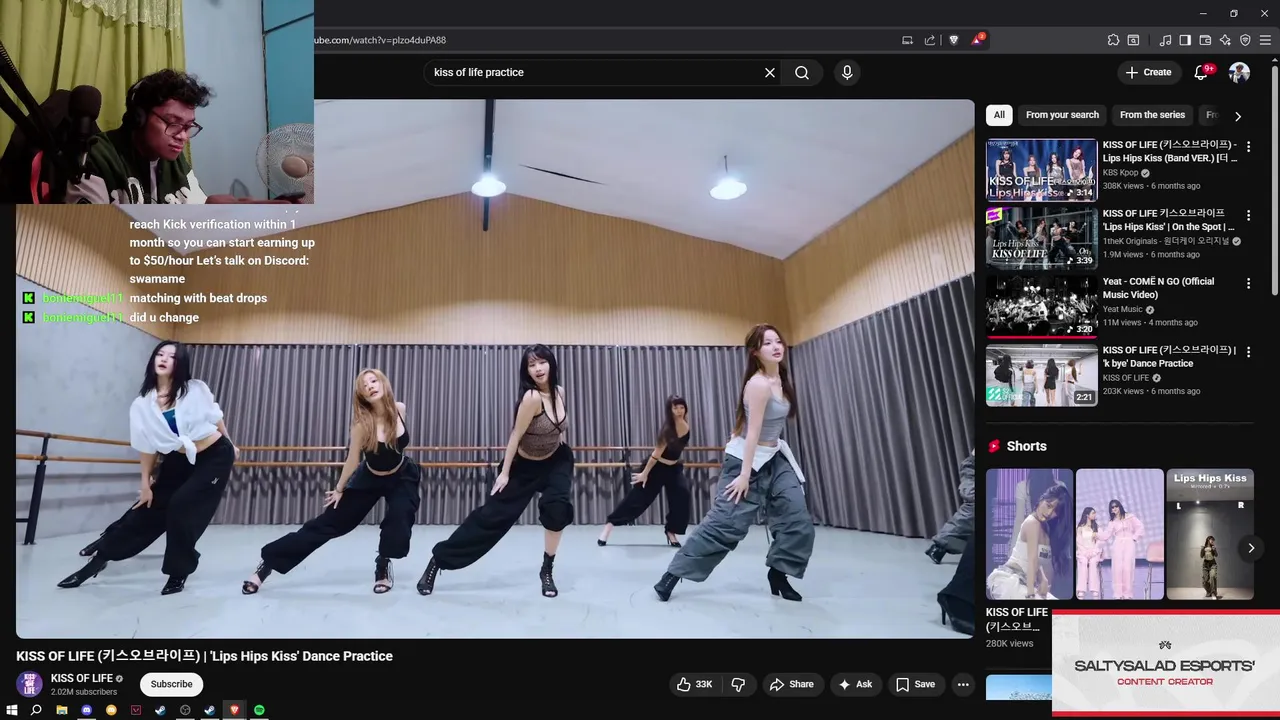Viewport: 1280px width, 720px height.
Task: Open Yeat COMË N GO video thumbnail
Action: [1041, 307]
